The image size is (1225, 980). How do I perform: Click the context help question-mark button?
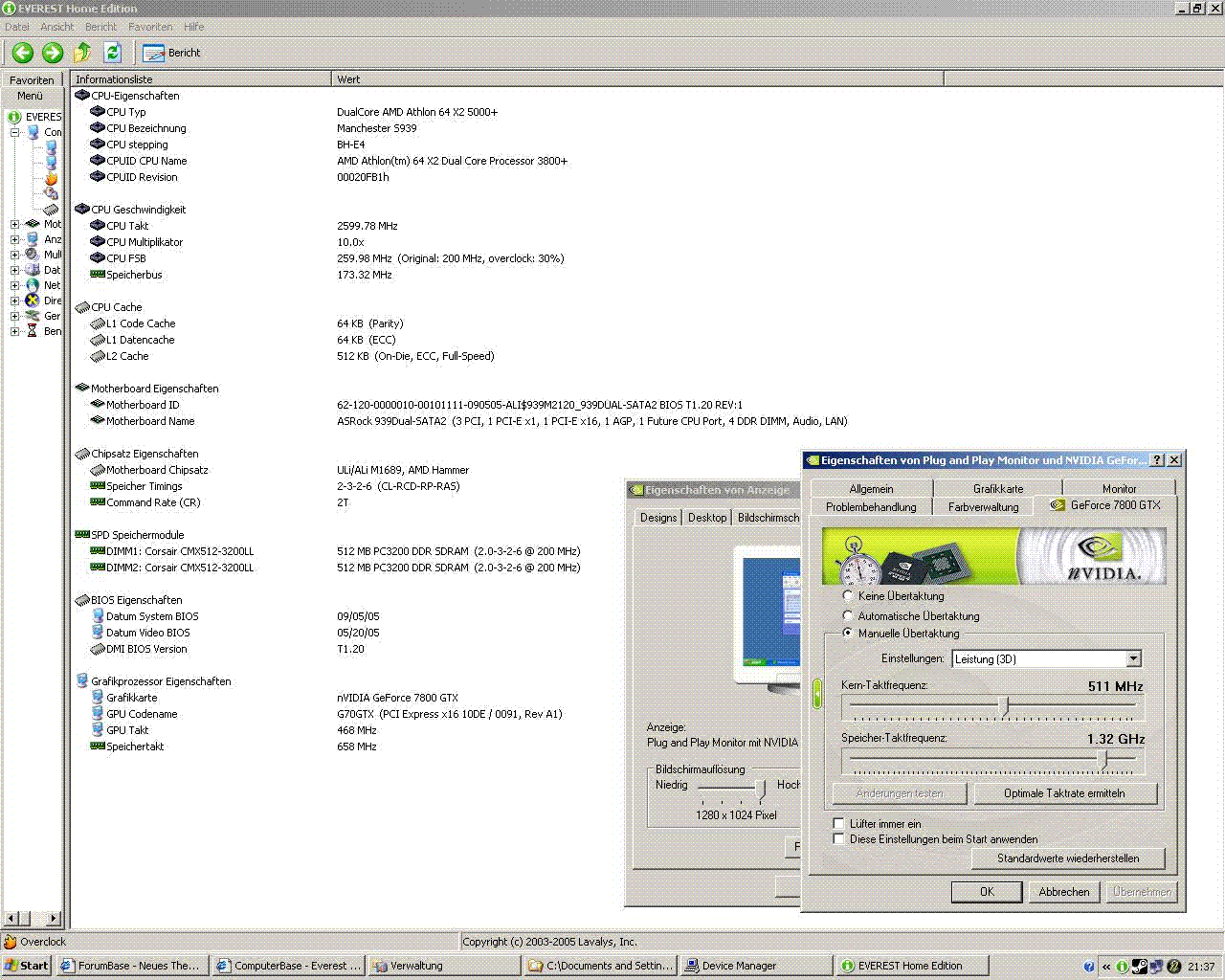click(x=1157, y=460)
